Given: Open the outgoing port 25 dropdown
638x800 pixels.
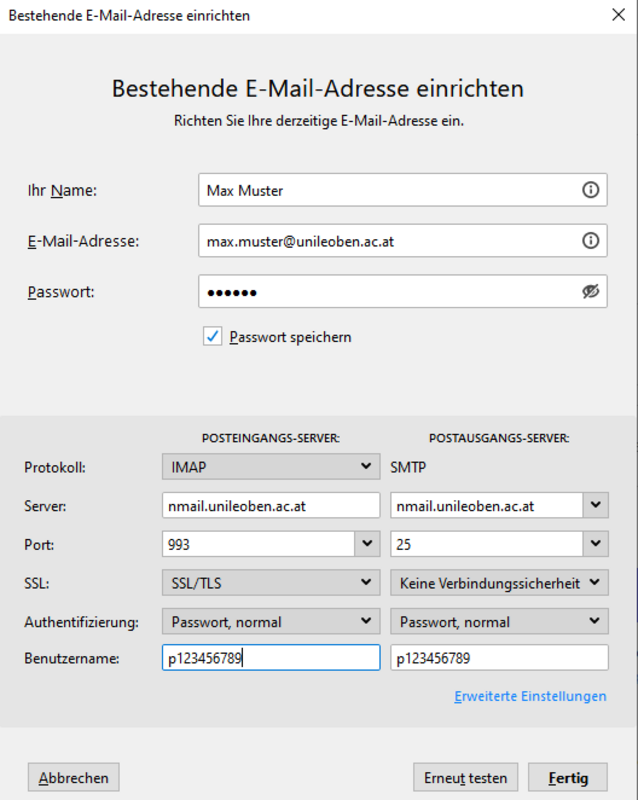Looking at the screenshot, I should coord(596,545).
